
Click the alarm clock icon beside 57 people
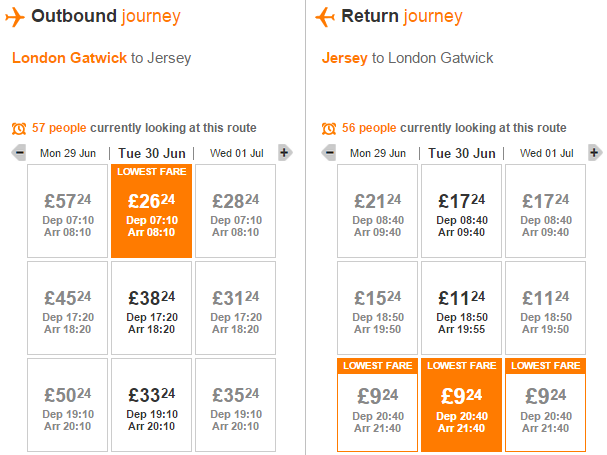(19, 128)
